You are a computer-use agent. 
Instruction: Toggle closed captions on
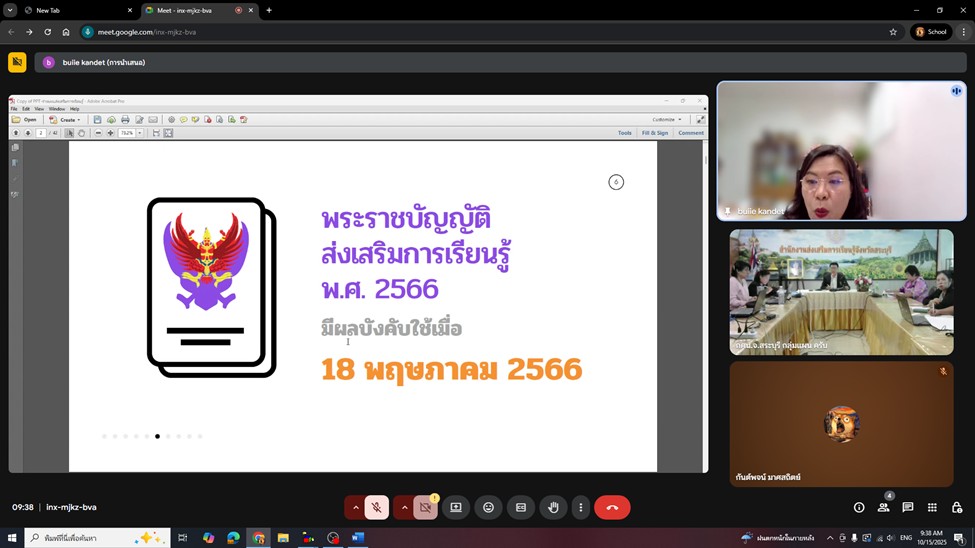click(x=520, y=507)
